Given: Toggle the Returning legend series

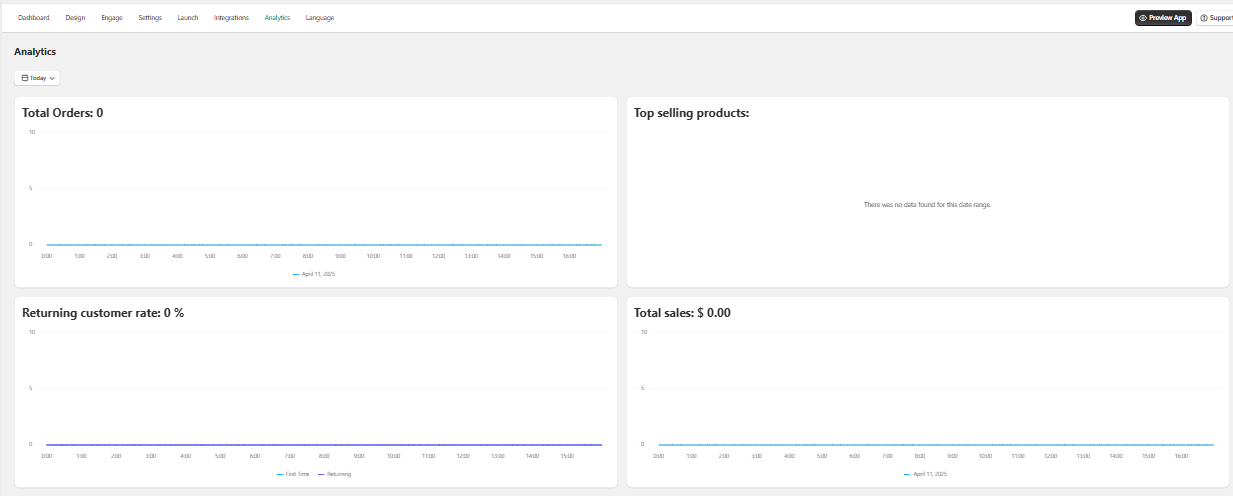Looking at the screenshot, I should (335, 474).
